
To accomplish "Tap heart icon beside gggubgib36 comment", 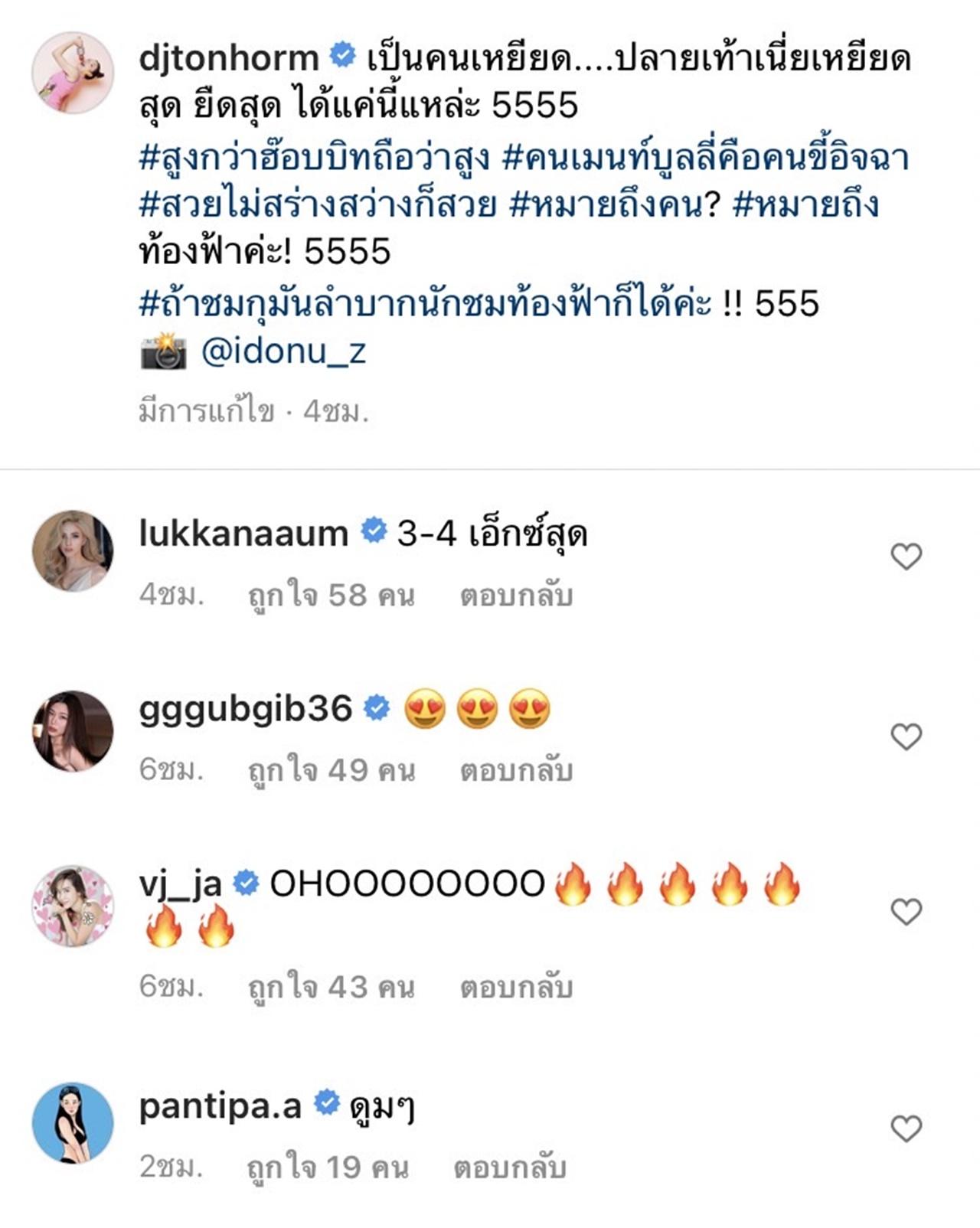I will [906, 736].
